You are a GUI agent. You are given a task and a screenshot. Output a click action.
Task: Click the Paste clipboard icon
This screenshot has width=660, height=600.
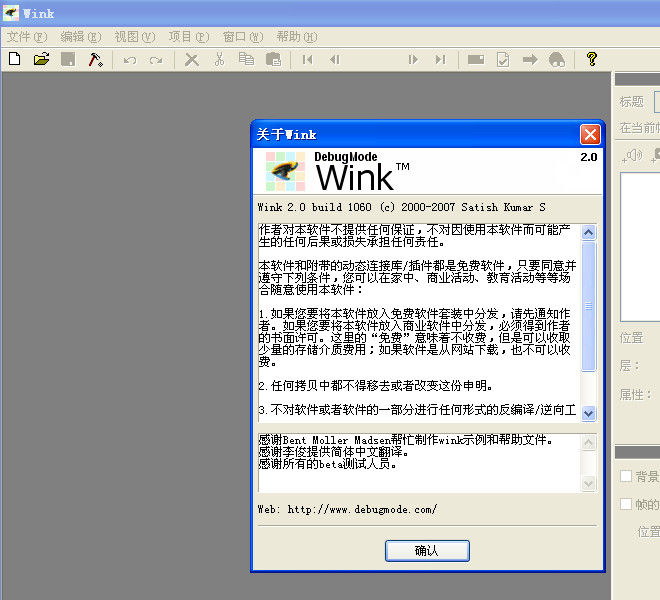point(274,59)
